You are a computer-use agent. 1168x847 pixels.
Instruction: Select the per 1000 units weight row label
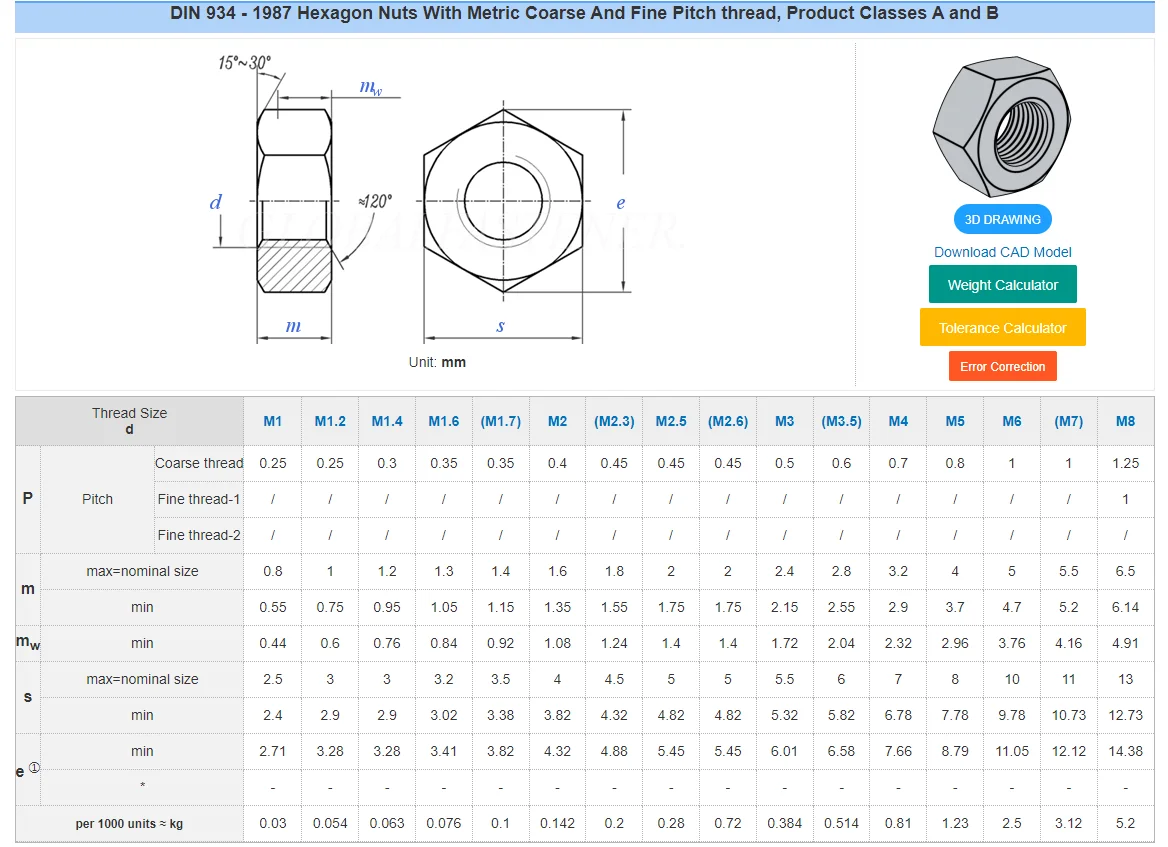coord(128,823)
